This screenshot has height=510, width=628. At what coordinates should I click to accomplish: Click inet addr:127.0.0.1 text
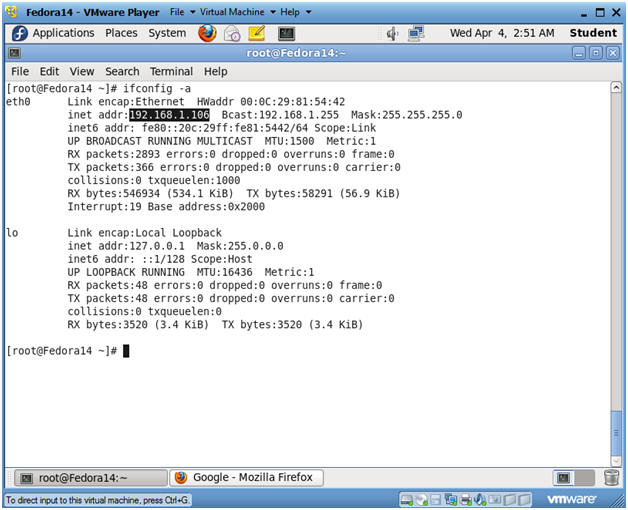point(126,246)
